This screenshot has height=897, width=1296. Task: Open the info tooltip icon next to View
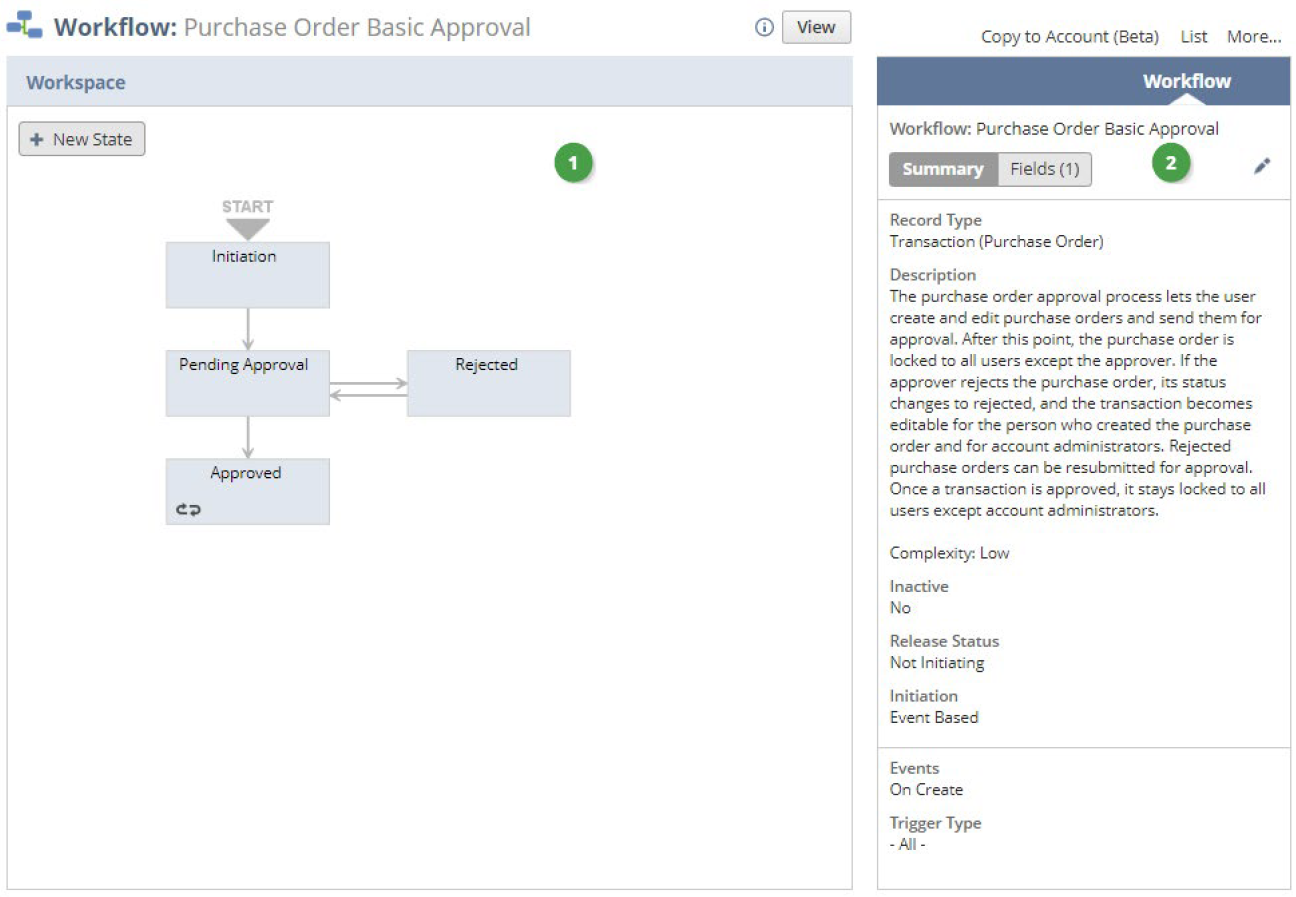click(x=763, y=28)
